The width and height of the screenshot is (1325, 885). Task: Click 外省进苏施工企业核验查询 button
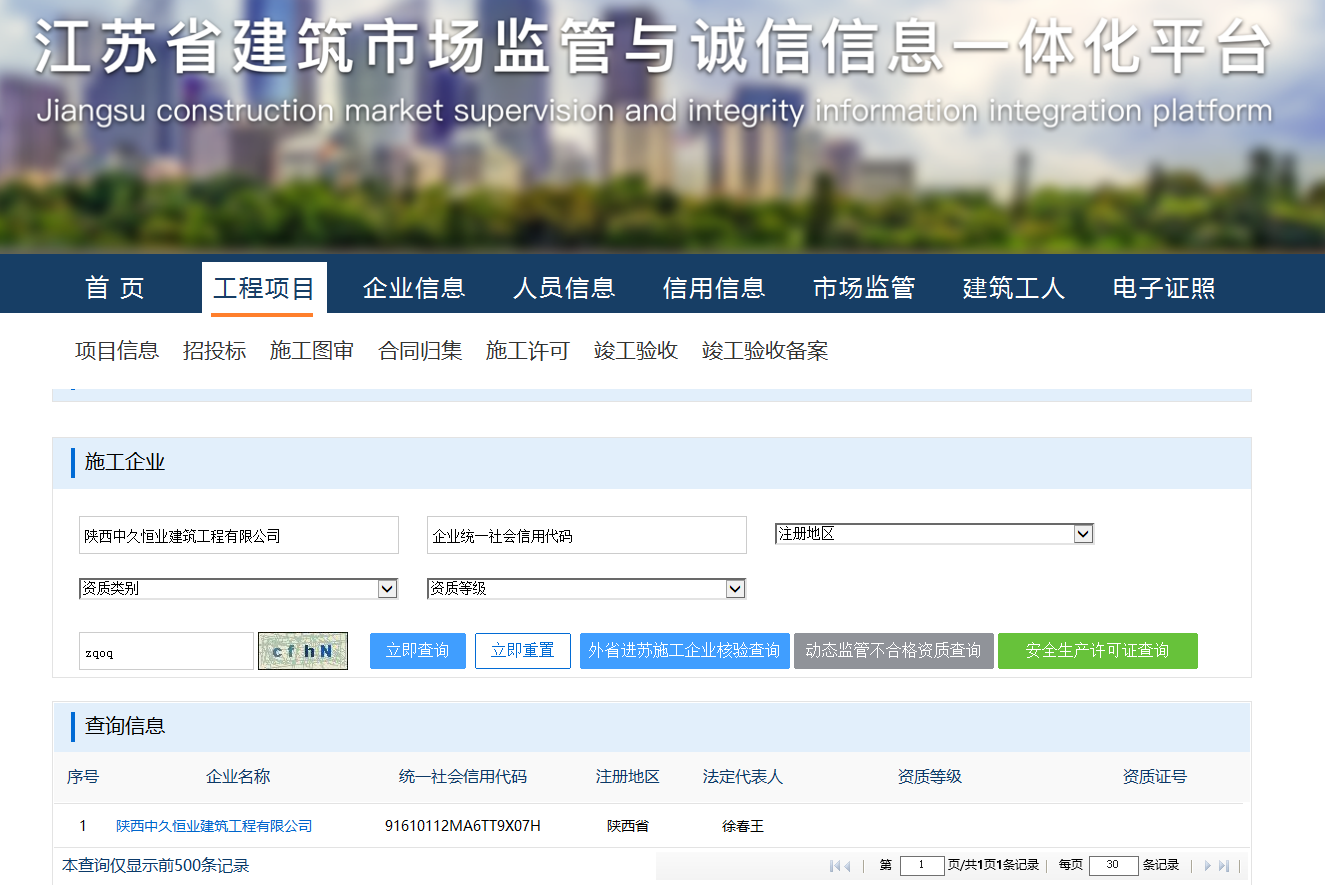(685, 651)
